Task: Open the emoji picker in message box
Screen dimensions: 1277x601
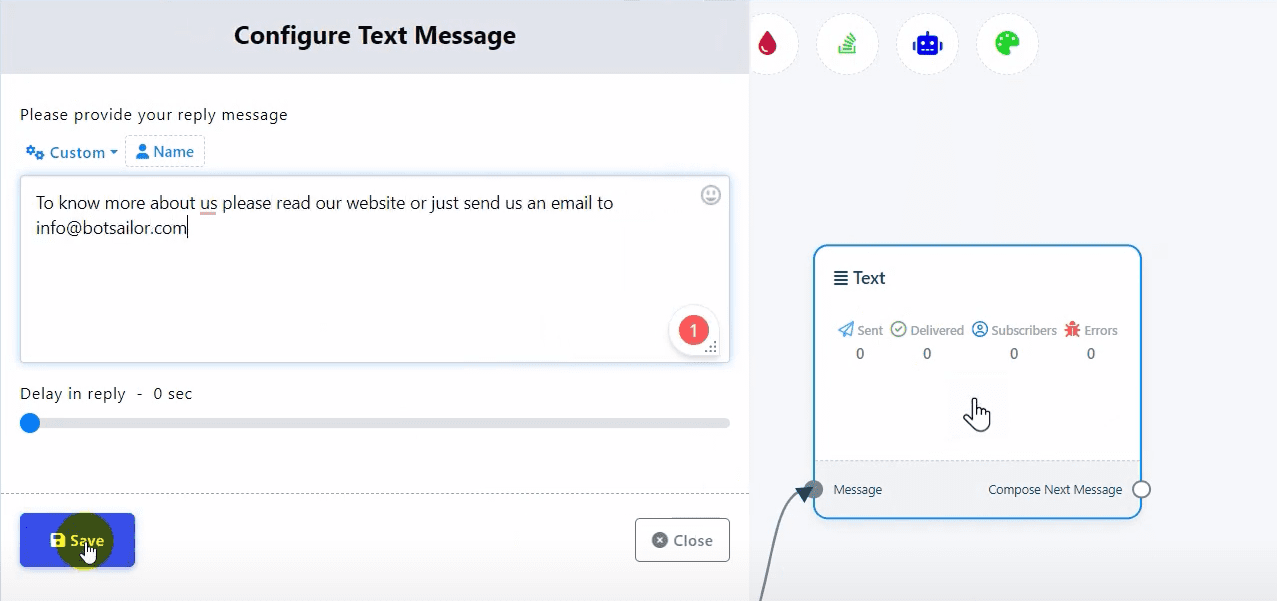Action: (710, 195)
